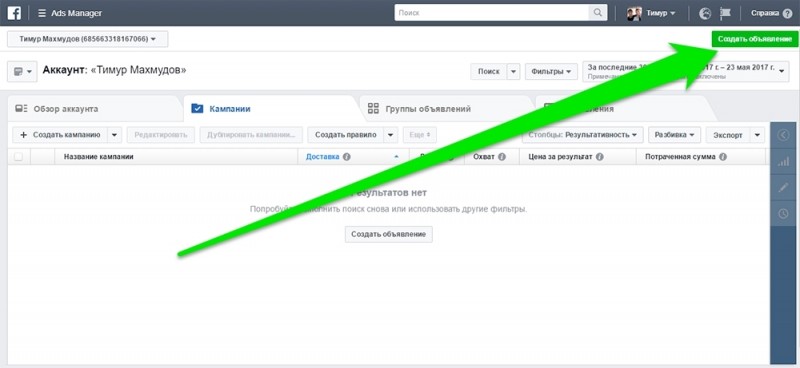Click center Создать объявление button
Screen dimensions: 800x368
coord(389,234)
